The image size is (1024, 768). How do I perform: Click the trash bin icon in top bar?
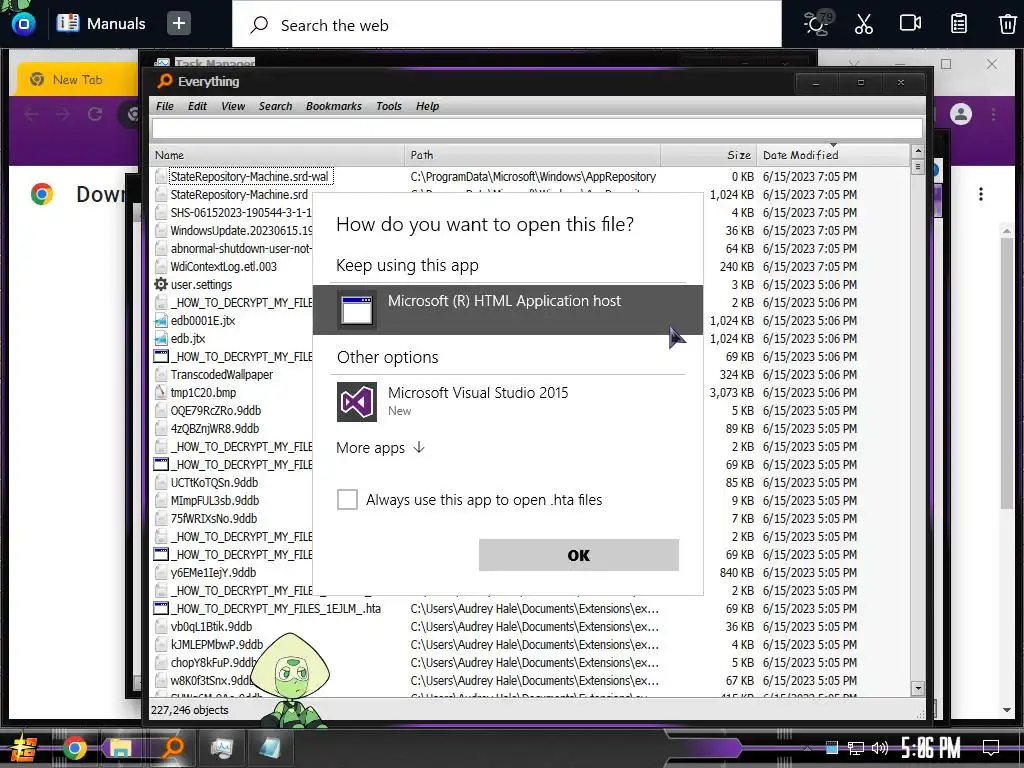1007,24
